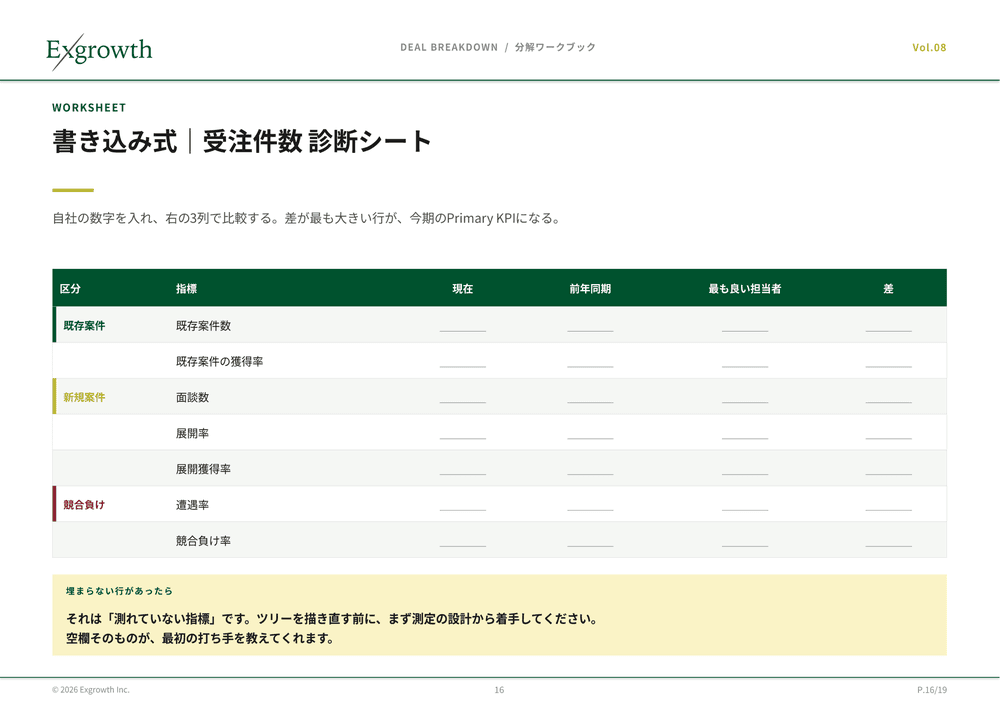Click the 差 column header
This screenshot has height=708, width=1000.
click(888, 288)
